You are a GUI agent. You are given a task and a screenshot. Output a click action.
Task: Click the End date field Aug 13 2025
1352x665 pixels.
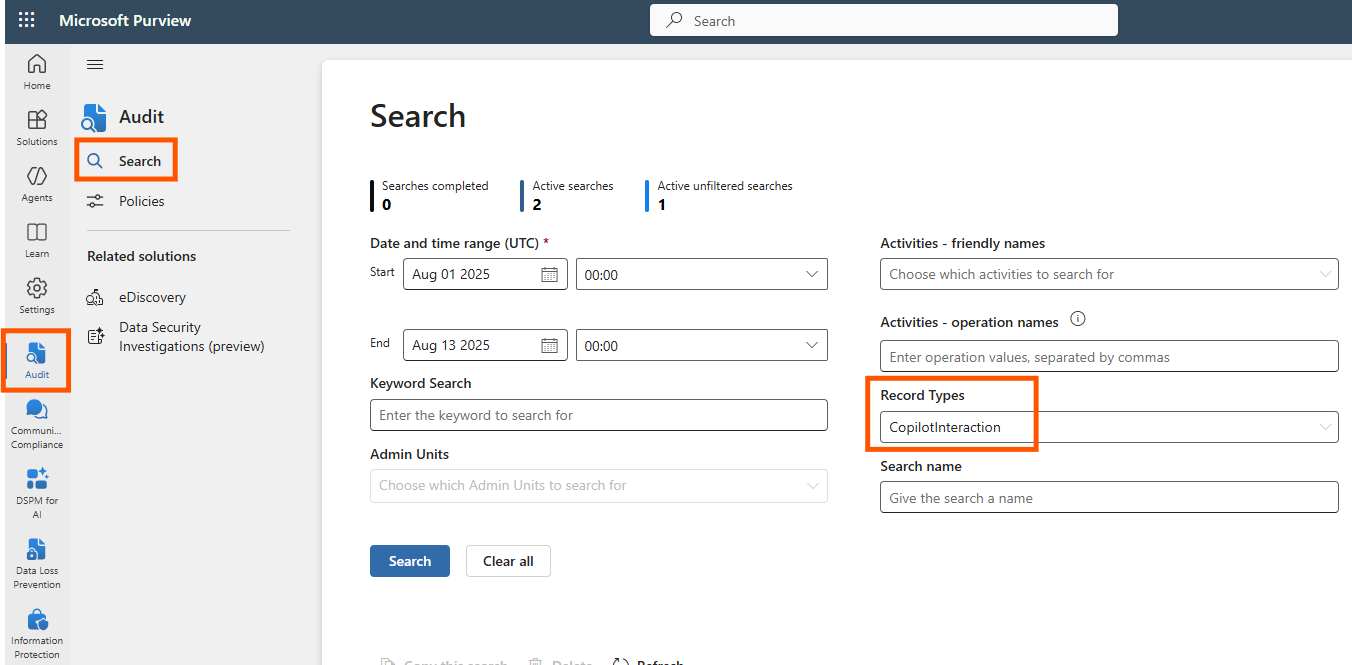[x=485, y=345]
